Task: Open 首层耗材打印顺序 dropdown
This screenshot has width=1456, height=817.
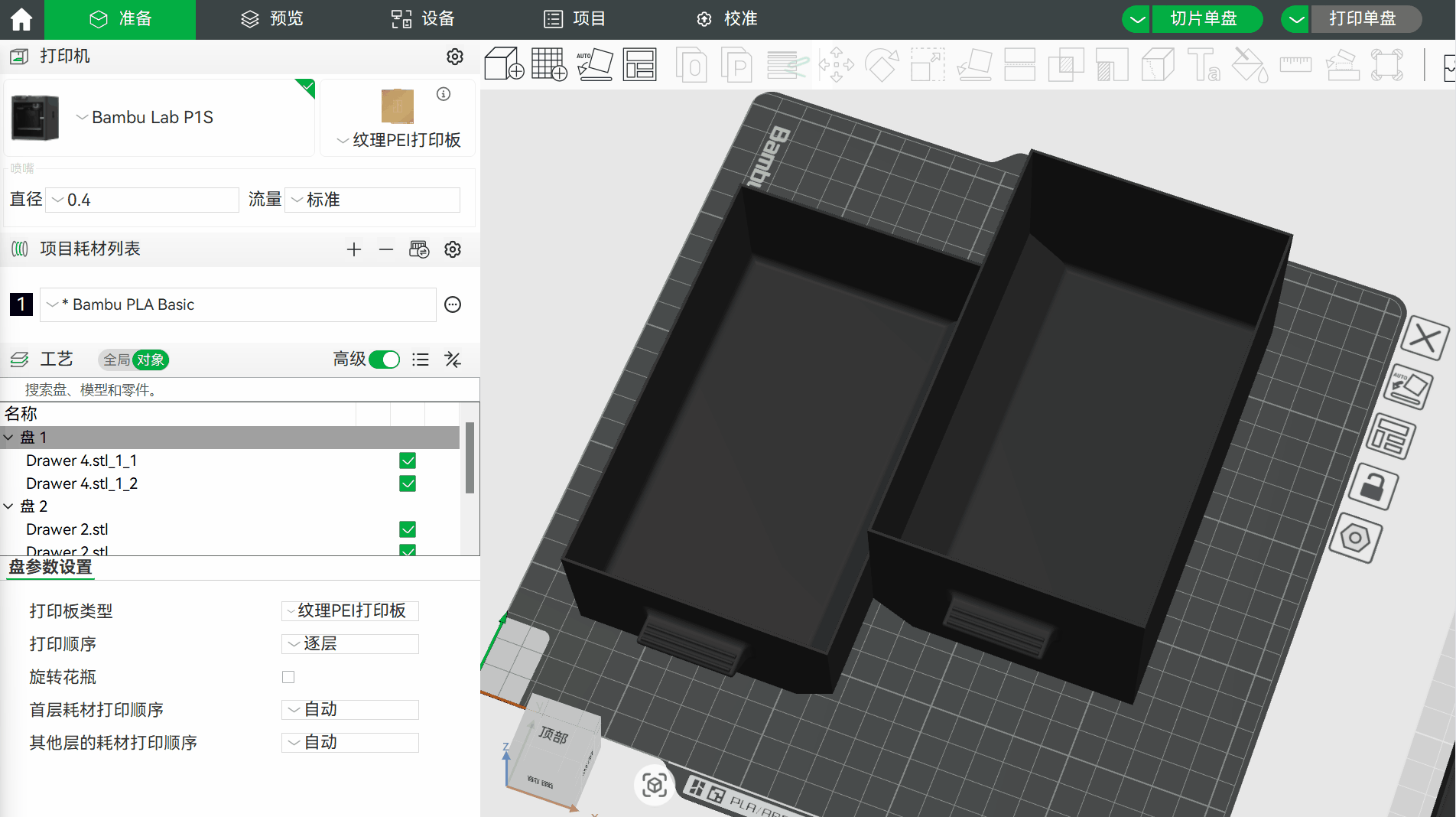Action: [x=350, y=709]
